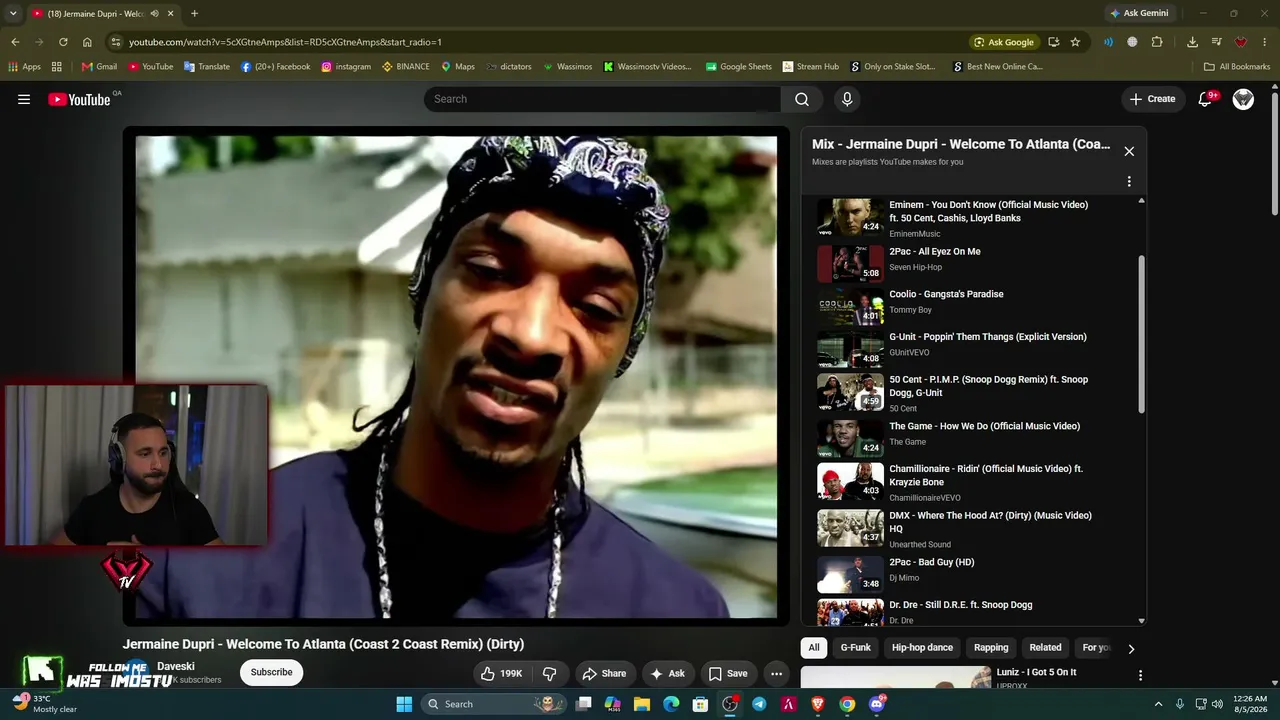
Task: Show hidden system tray icons
Action: [x=1158, y=704]
